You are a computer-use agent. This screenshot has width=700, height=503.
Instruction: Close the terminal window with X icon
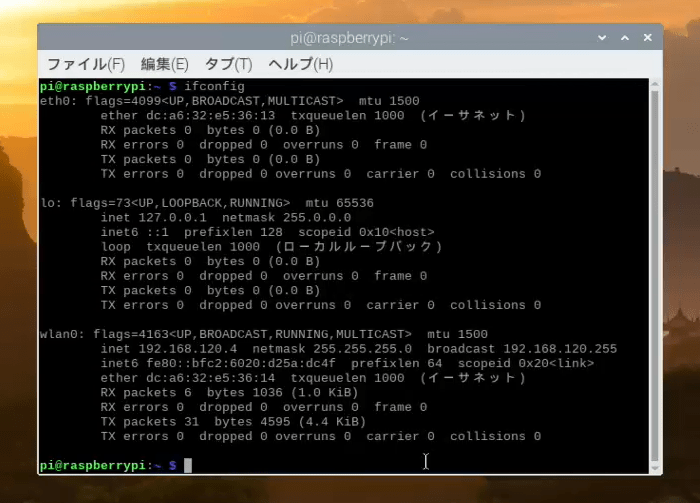click(x=647, y=38)
